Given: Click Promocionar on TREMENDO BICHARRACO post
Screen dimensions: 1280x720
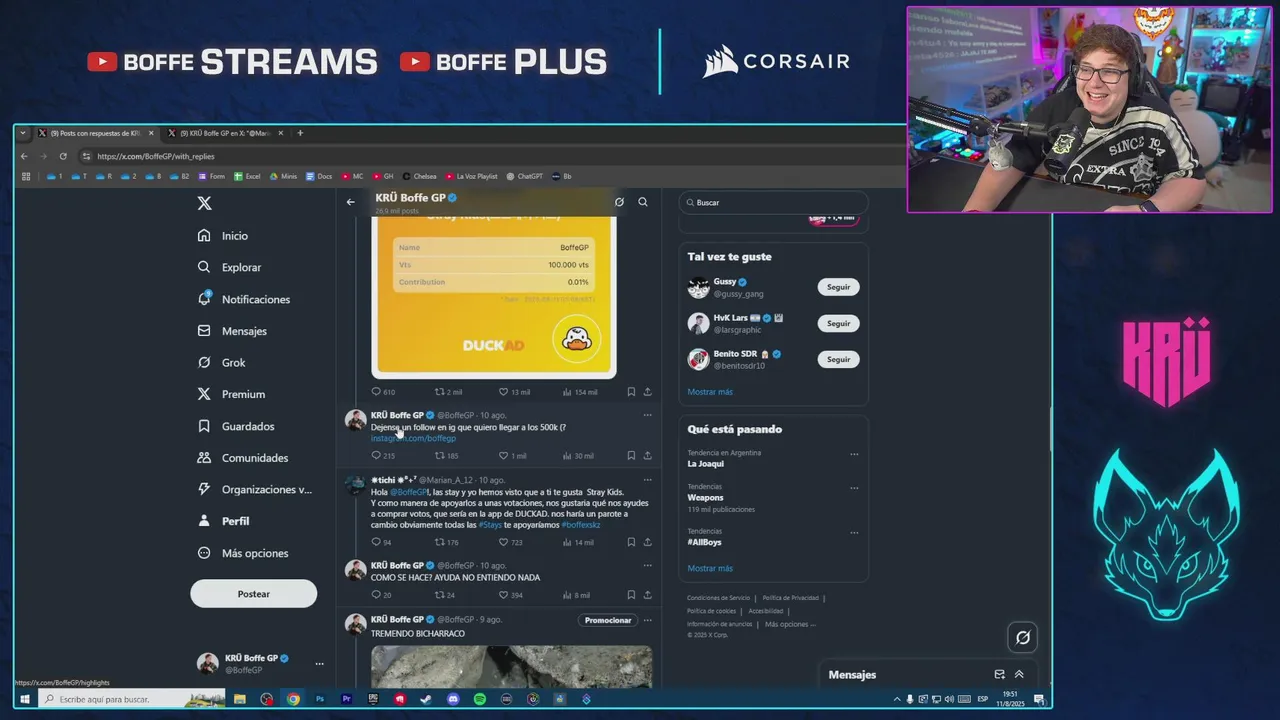Looking at the screenshot, I should click(x=608, y=620).
